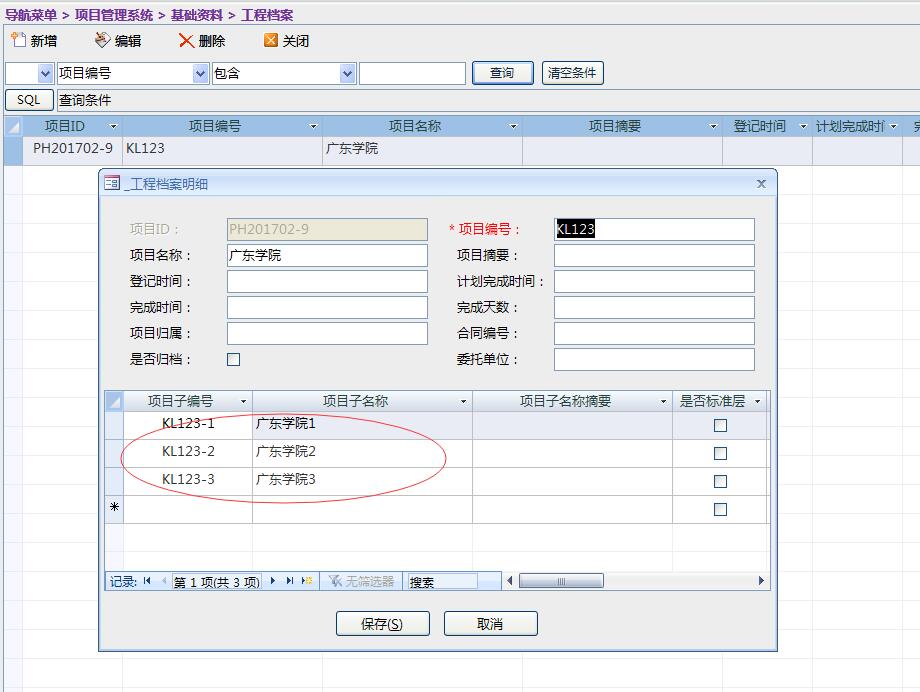
Task: Click the 新增 (Add) toolbar icon
Action: point(18,40)
